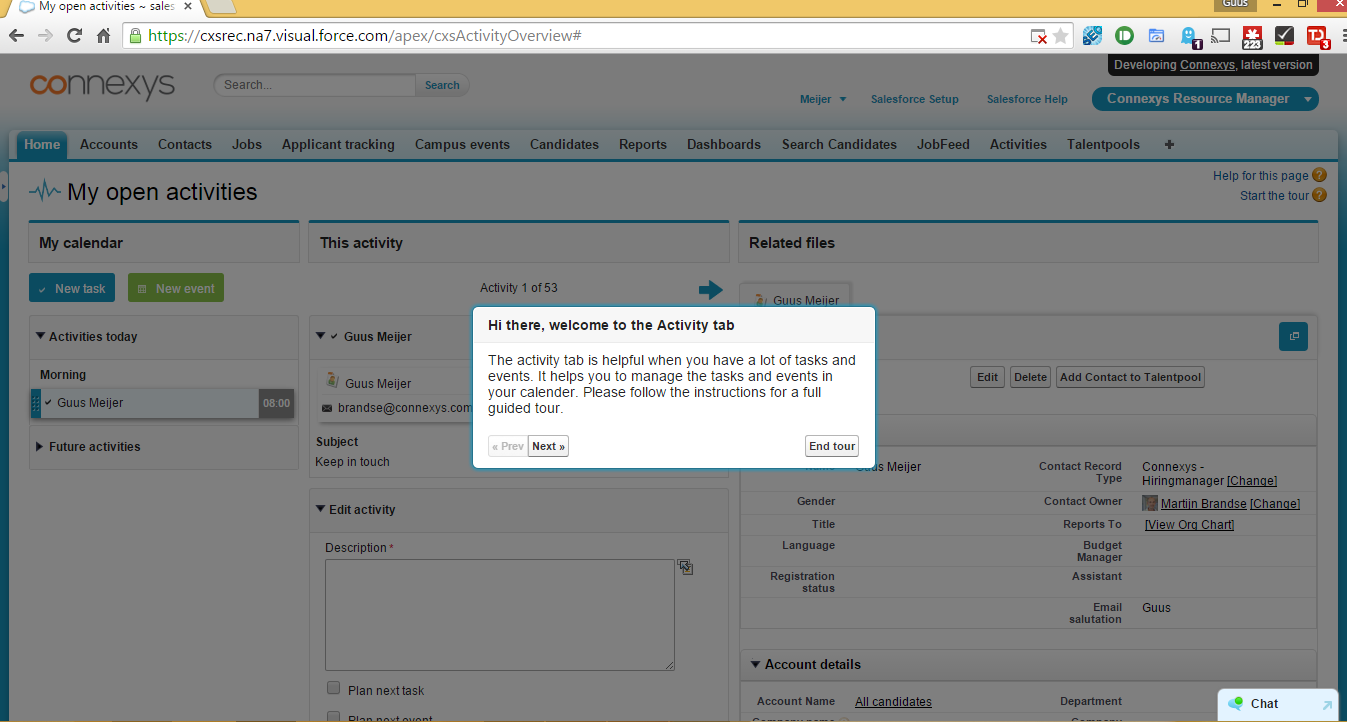Screen dimensions: 1347x722
Task: Click the Delete contact button
Action: 1030,377
